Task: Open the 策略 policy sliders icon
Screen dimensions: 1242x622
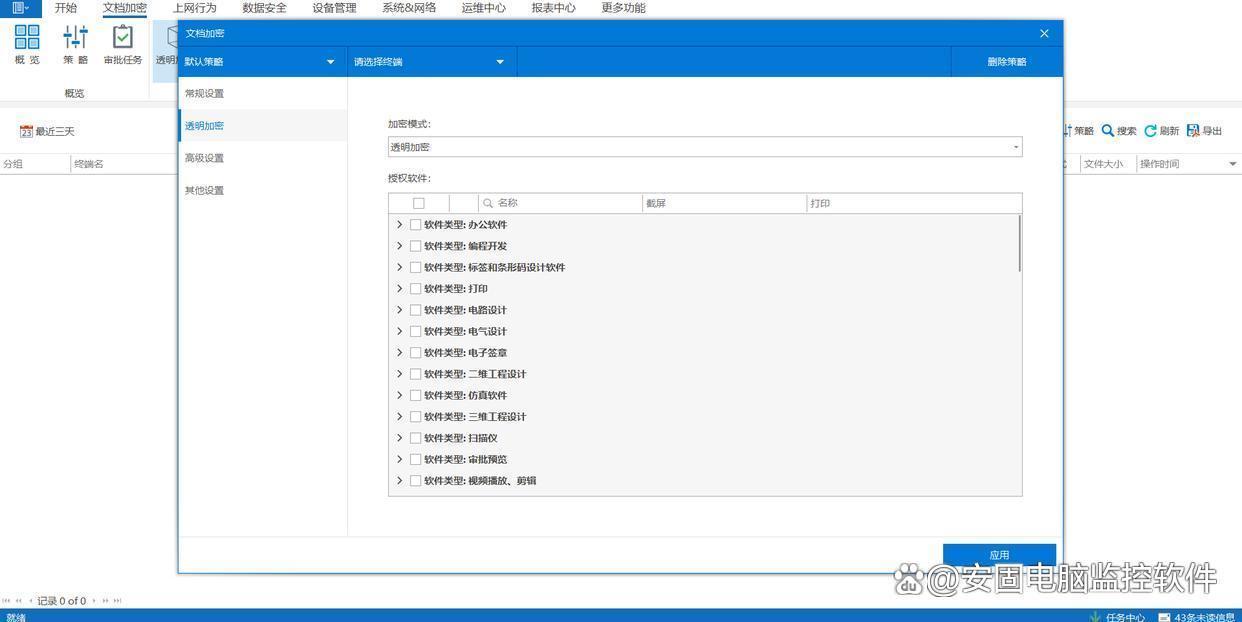Action: pyautogui.click(x=75, y=38)
